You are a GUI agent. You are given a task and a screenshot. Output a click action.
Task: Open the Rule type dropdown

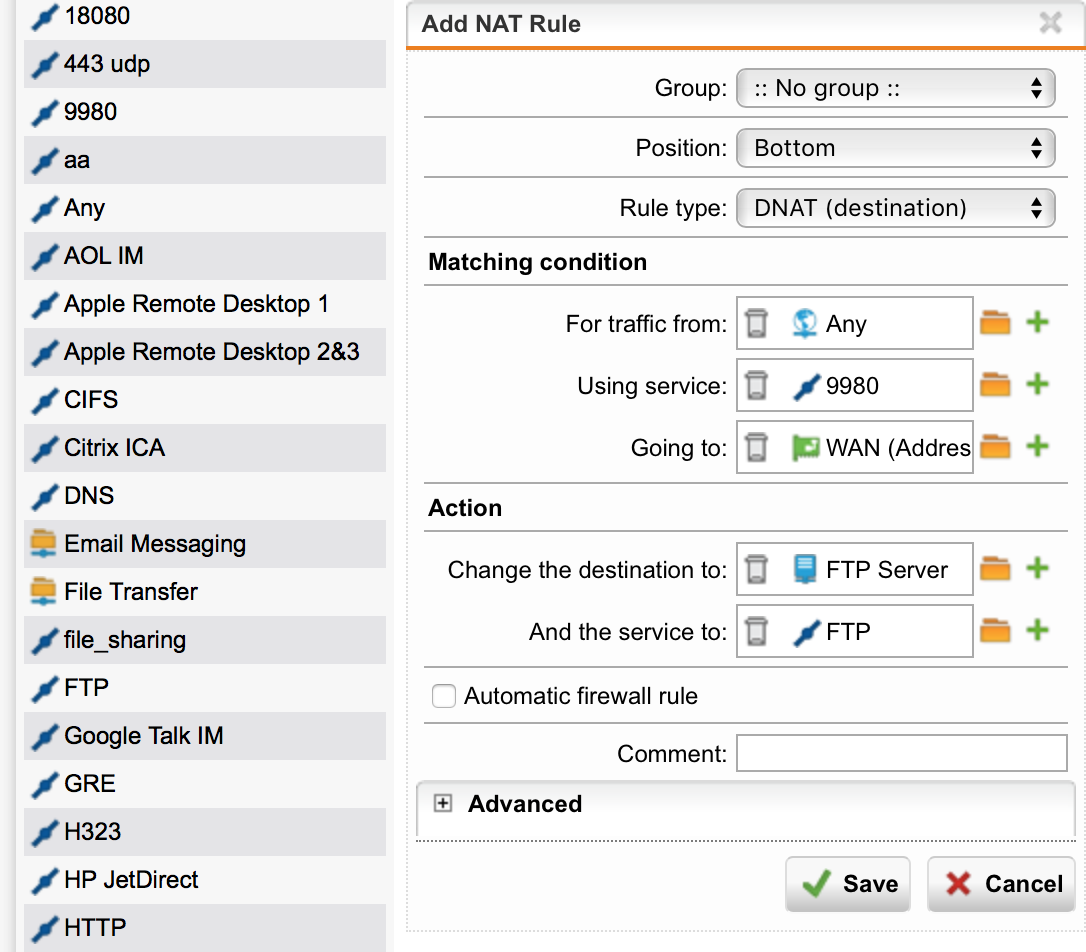[896, 208]
